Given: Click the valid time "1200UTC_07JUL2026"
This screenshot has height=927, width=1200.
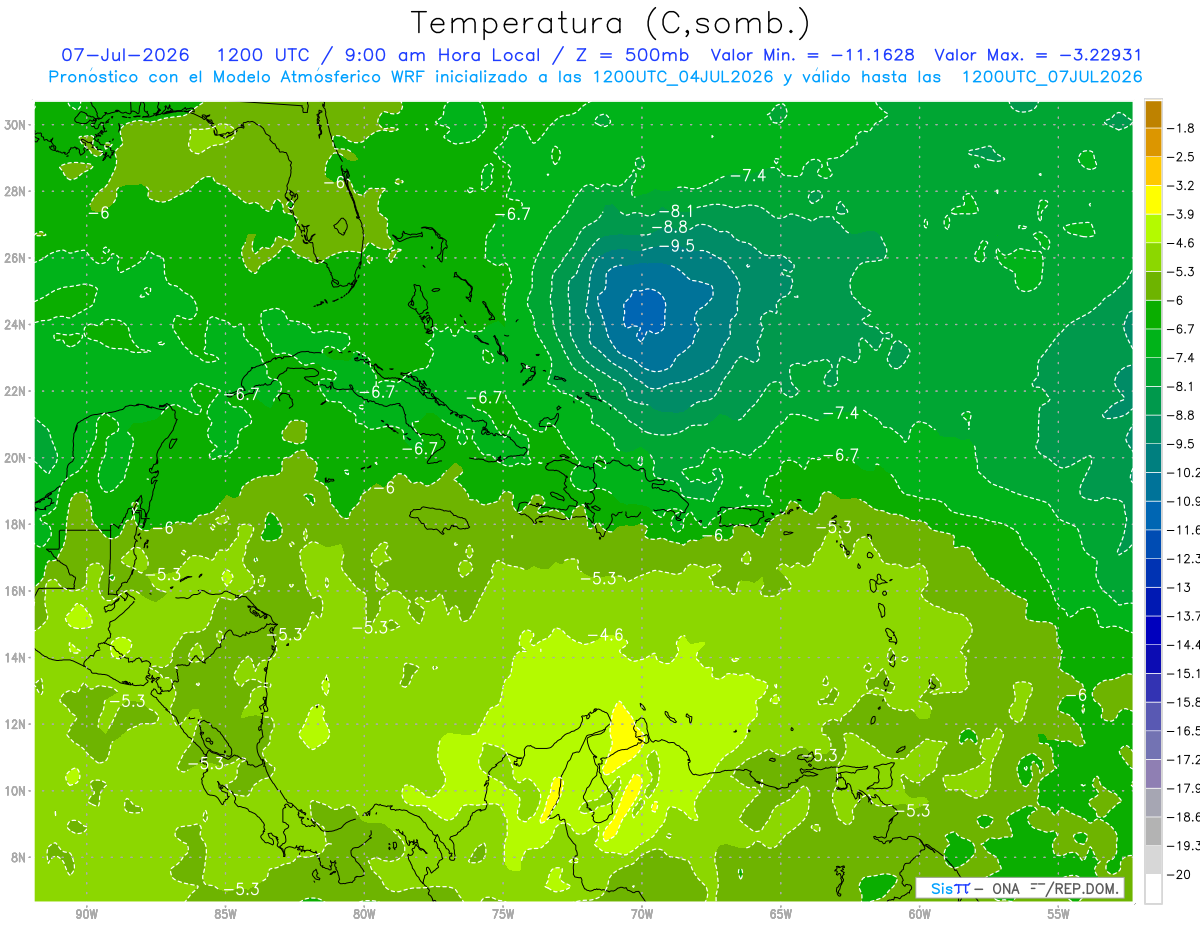Looking at the screenshot, I should [x=1052, y=77].
